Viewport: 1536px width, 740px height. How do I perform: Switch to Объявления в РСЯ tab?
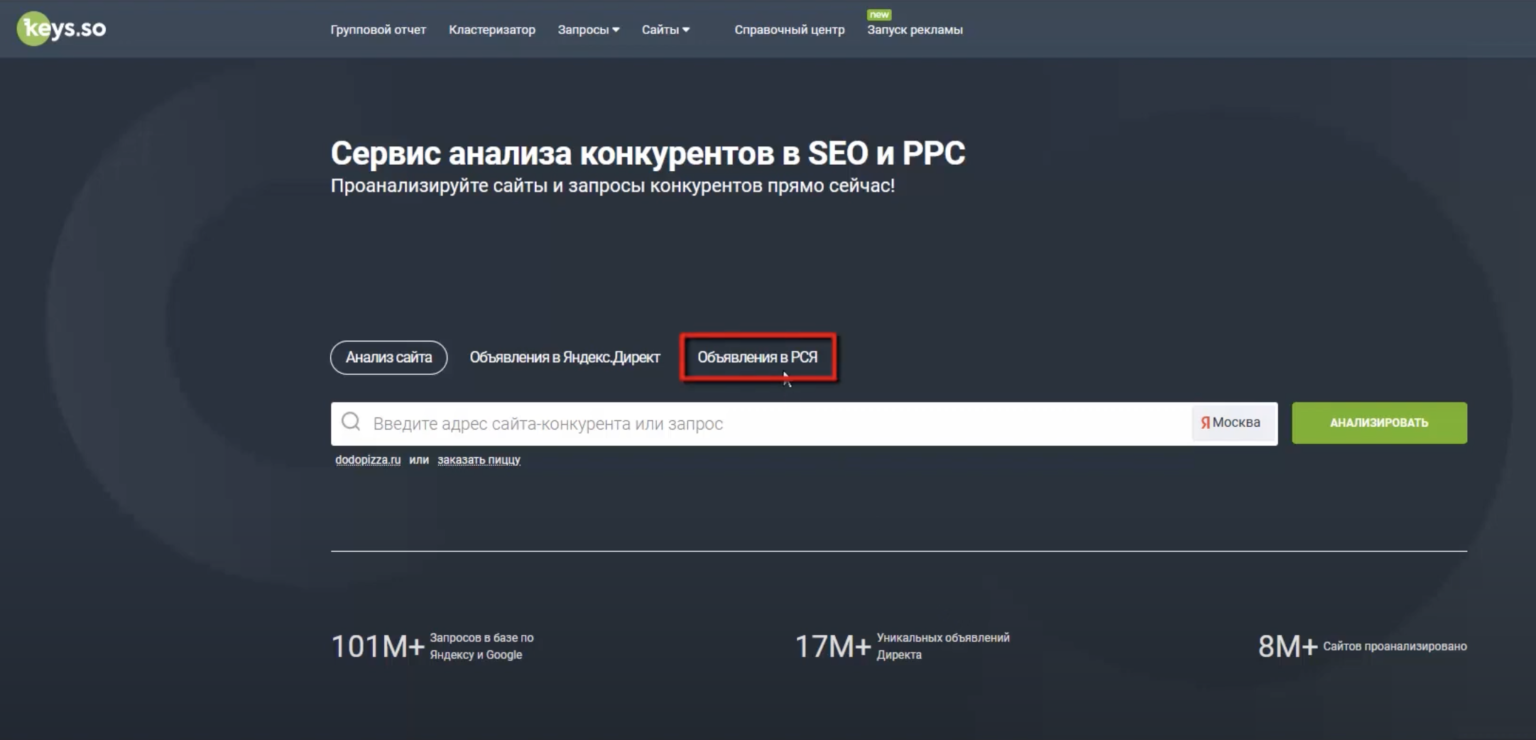[x=757, y=357]
